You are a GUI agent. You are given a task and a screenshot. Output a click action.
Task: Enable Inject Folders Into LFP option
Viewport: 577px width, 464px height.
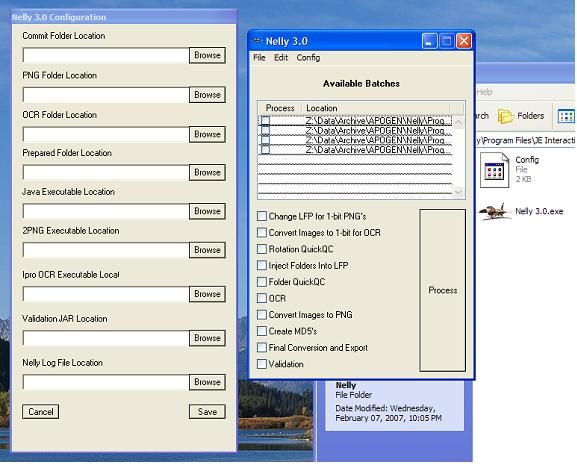[x=262, y=265]
